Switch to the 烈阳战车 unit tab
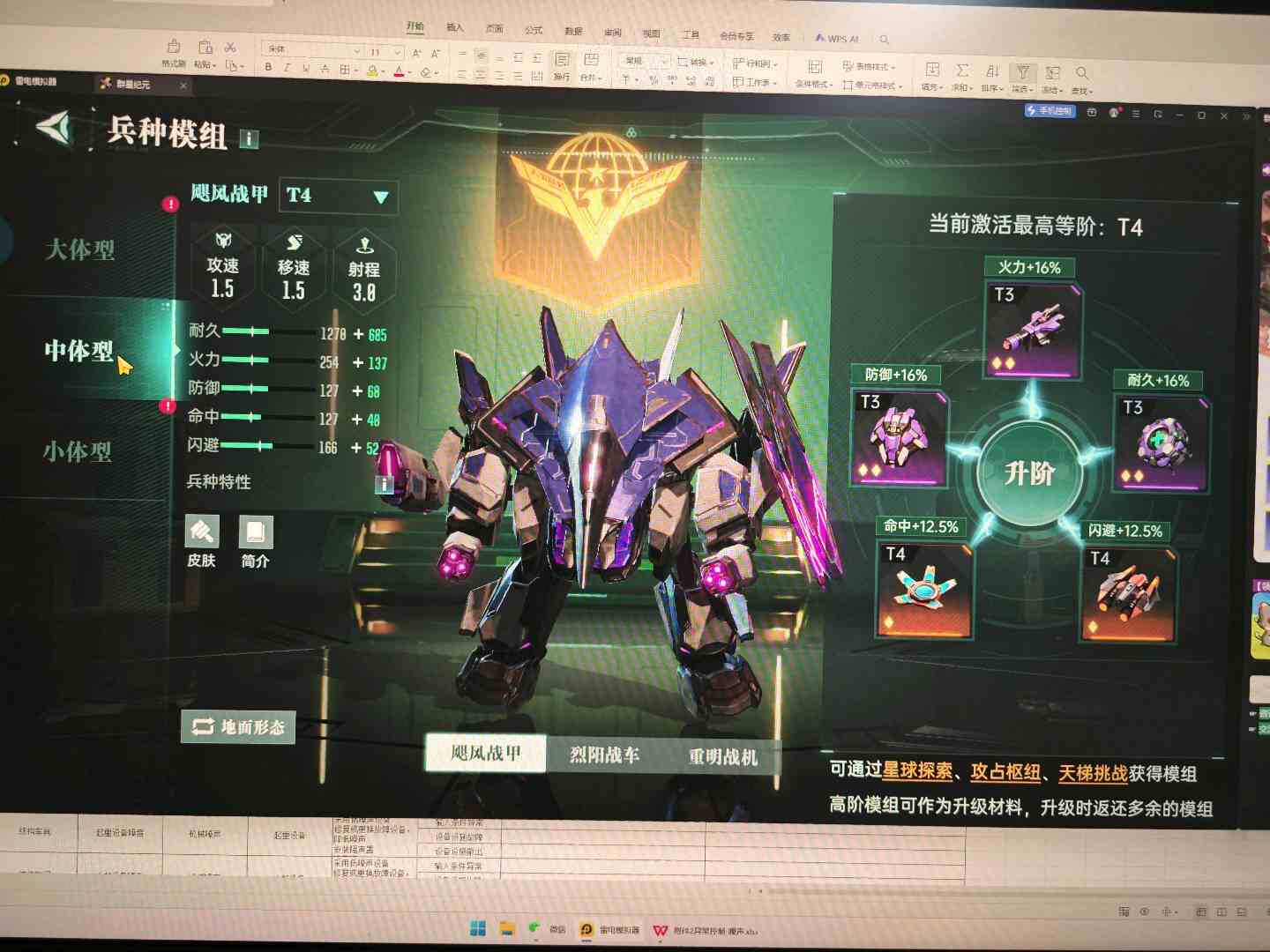The height and width of the screenshot is (952, 1270). [x=604, y=755]
